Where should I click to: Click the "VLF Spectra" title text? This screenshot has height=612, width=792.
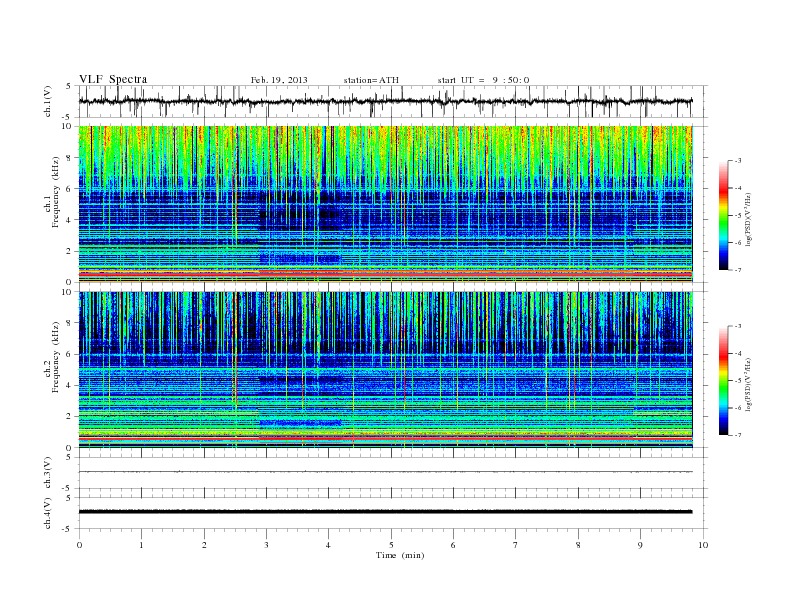click(x=113, y=79)
